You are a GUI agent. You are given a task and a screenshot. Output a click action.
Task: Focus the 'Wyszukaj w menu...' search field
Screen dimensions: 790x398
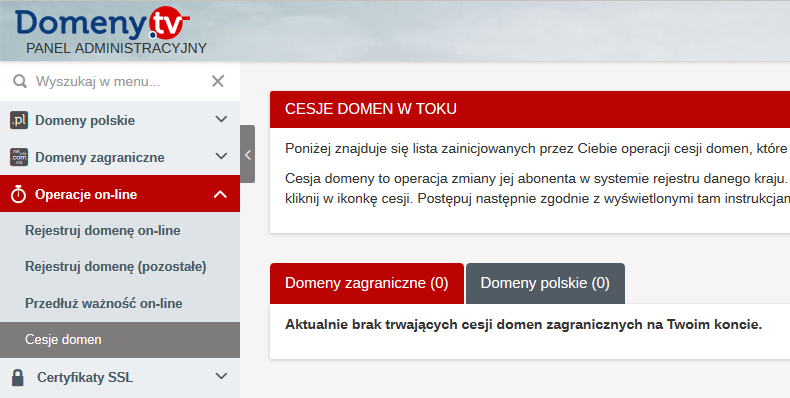119,81
